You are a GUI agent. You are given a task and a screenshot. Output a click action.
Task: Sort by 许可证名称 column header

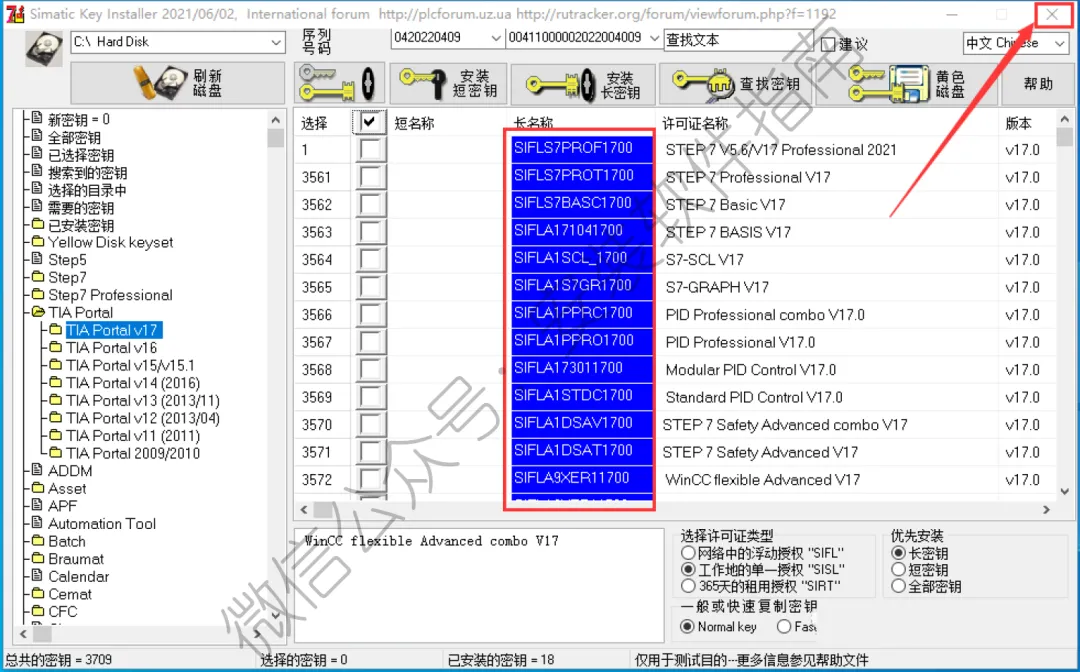point(695,123)
